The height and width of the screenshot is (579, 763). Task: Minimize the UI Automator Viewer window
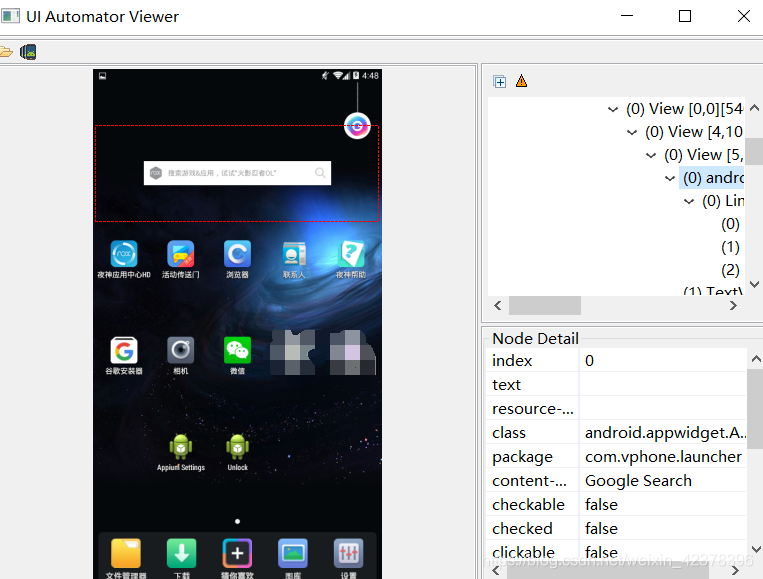pos(627,17)
